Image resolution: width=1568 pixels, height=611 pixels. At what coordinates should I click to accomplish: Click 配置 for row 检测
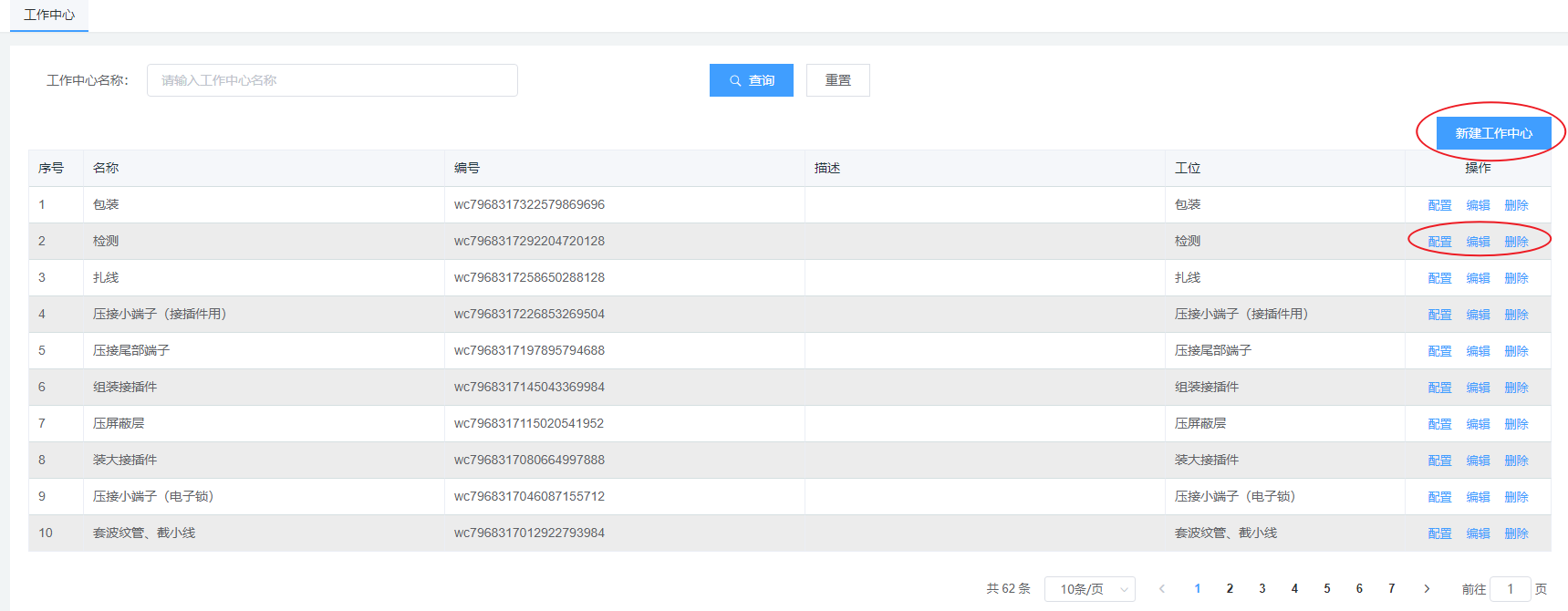(x=1439, y=242)
